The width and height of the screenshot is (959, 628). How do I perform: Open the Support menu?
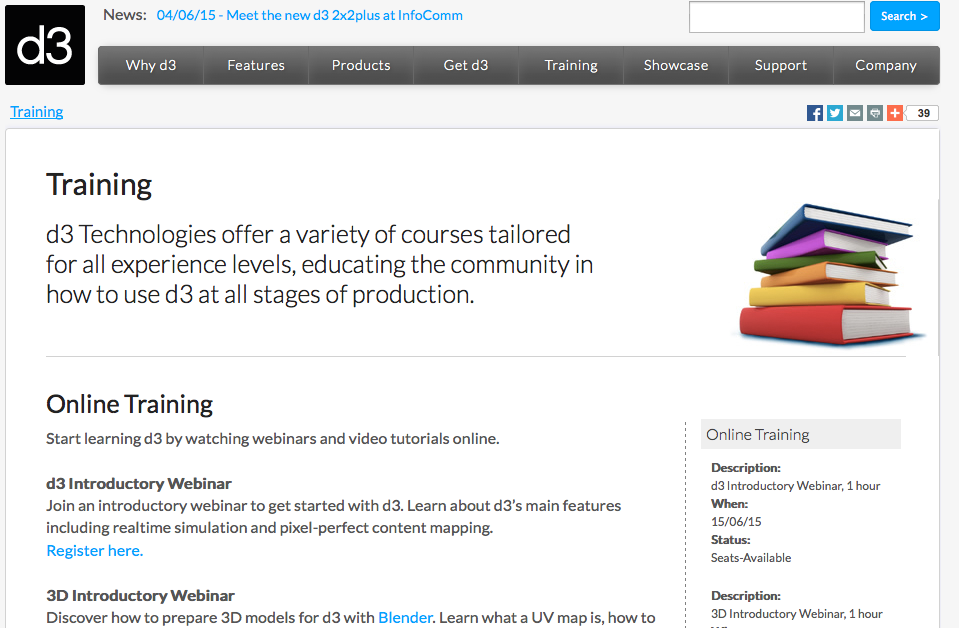pyautogui.click(x=781, y=65)
